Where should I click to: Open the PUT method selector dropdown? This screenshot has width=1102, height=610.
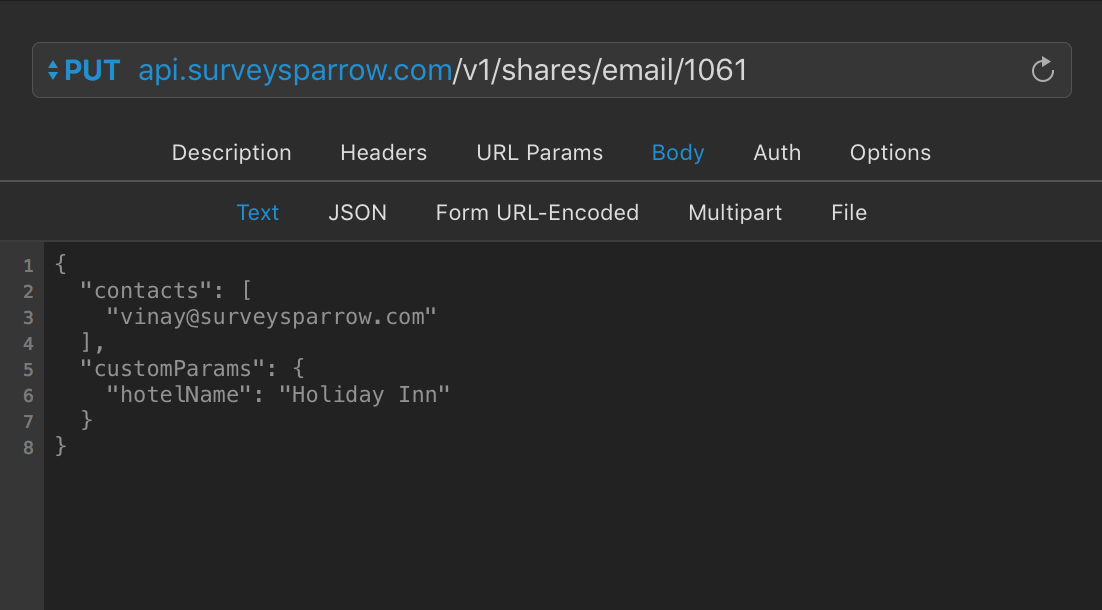click(84, 70)
